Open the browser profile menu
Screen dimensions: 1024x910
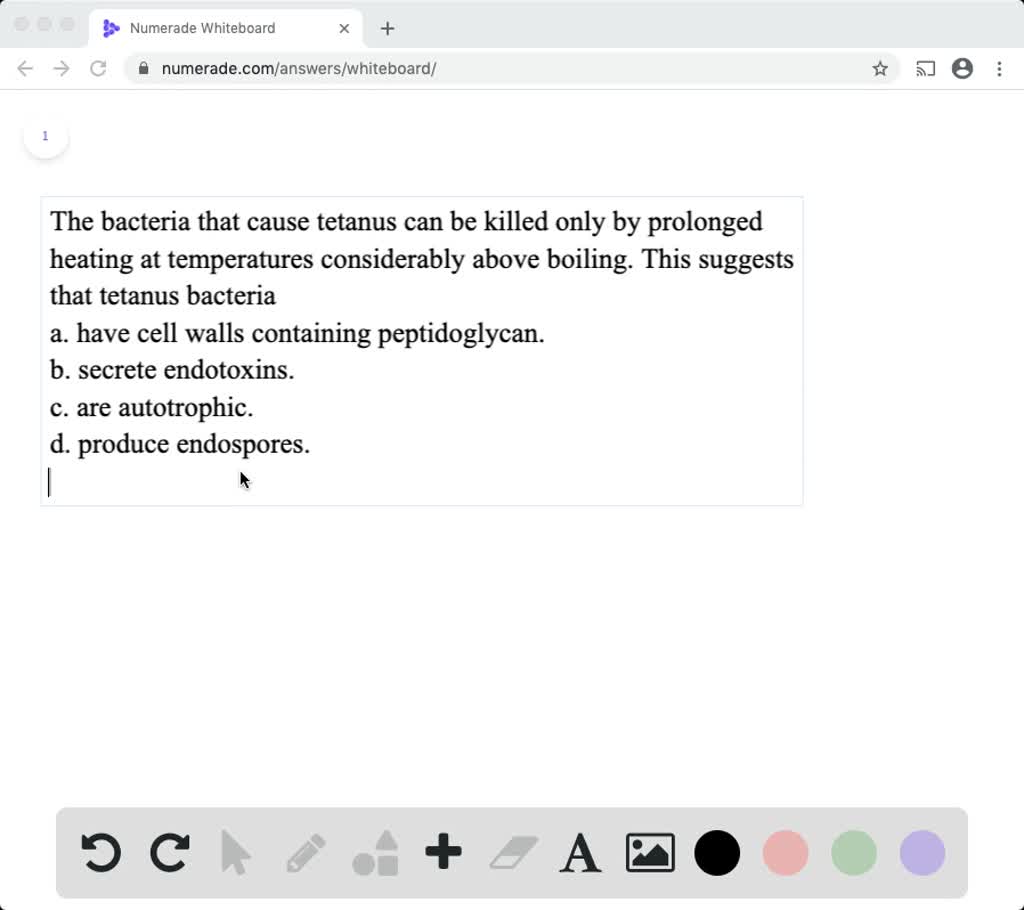pos(962,68)
